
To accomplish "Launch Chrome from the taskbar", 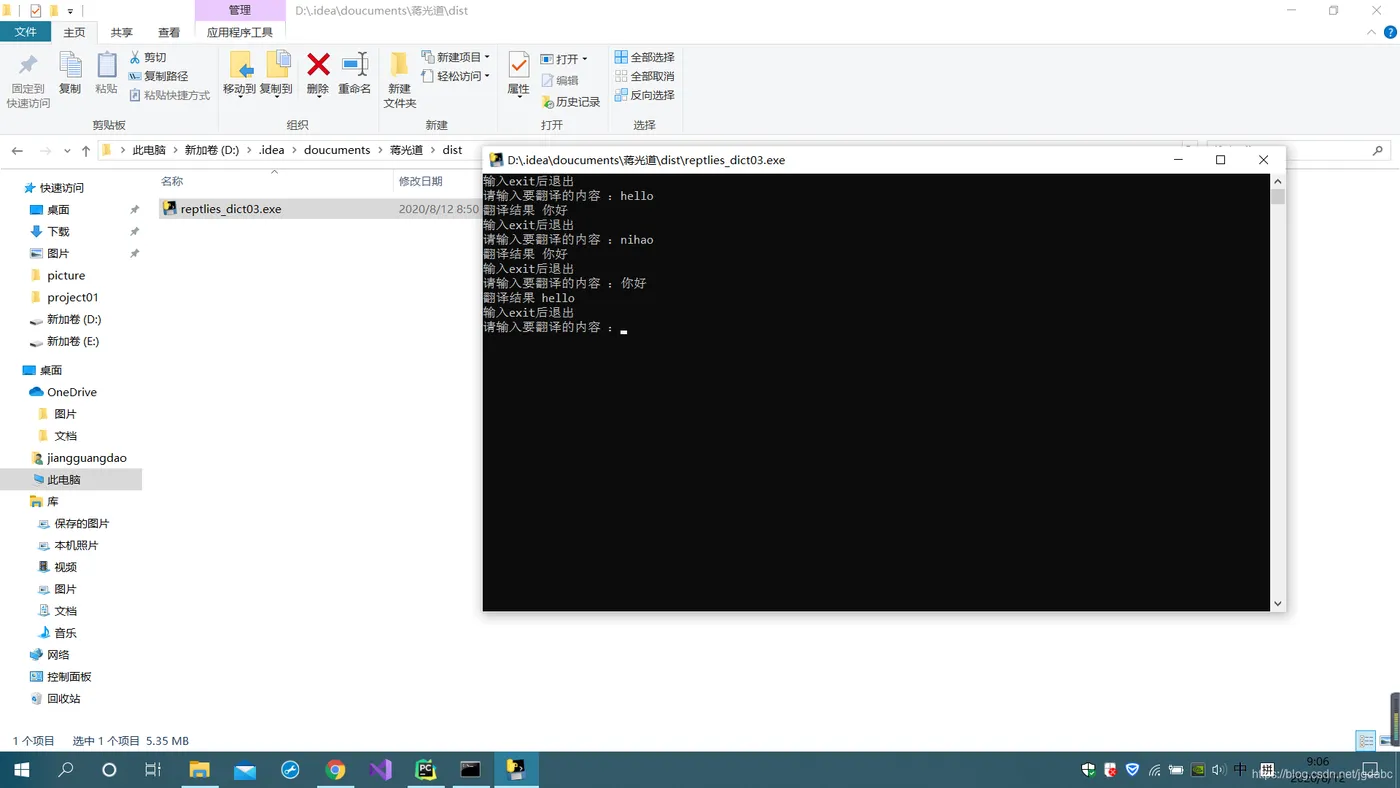I will tap(334, 769).
